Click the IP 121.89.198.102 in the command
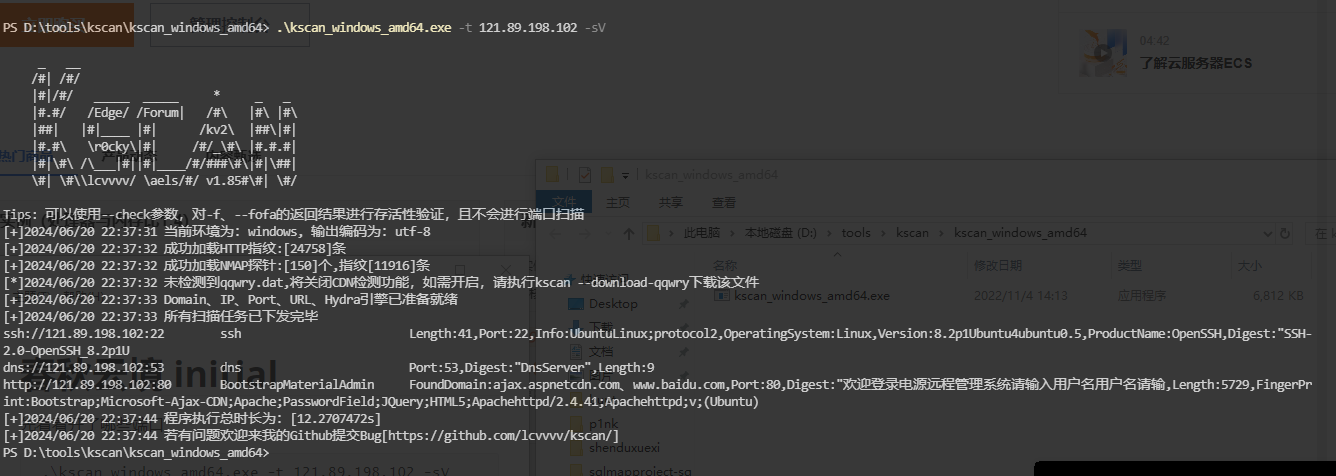Viewport: 1336px width, 476px height. click(x=528, y=28)
